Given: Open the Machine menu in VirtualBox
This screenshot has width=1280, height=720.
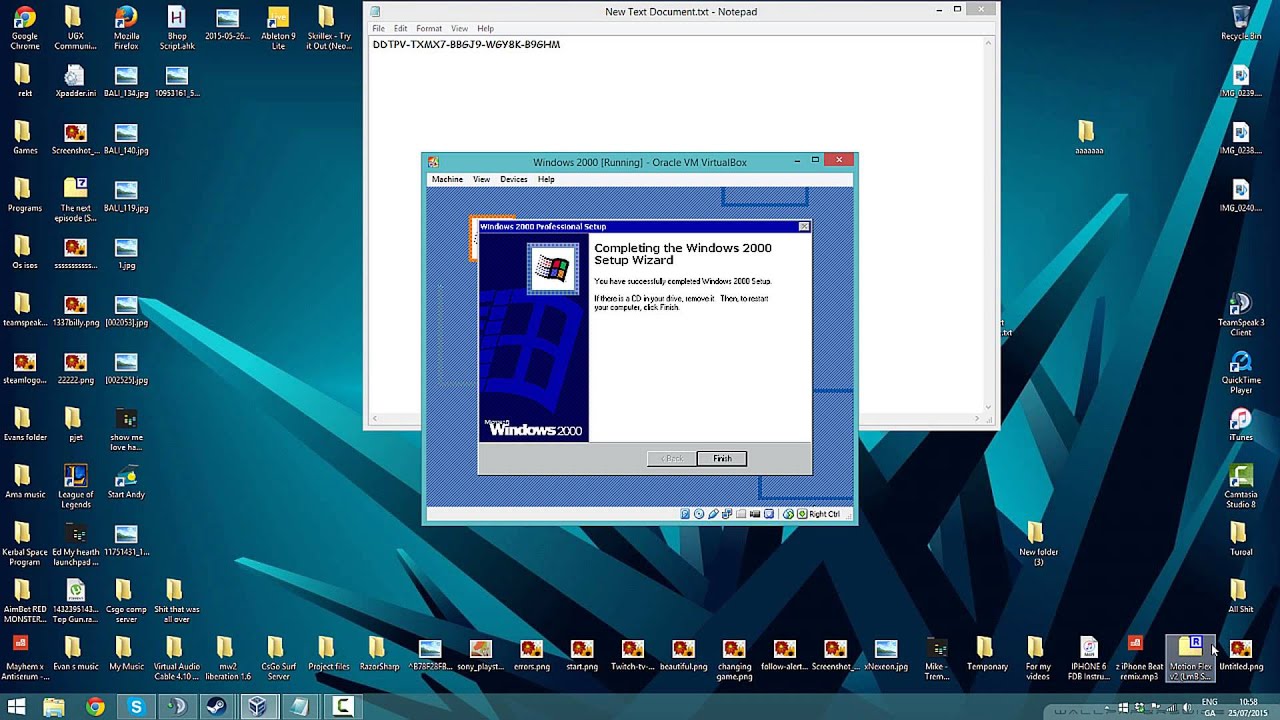Looking at the screenshot, I should 447,179.
